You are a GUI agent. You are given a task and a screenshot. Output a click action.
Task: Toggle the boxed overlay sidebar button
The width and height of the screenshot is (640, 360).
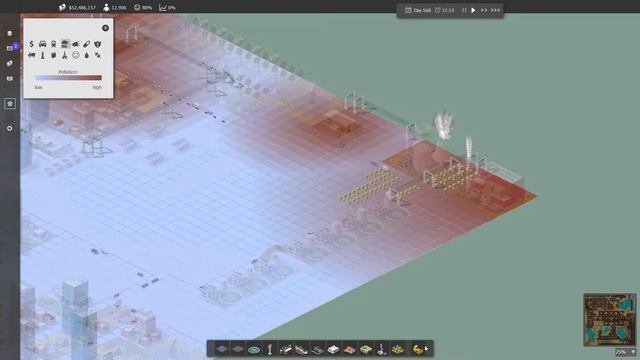point(10,103)
